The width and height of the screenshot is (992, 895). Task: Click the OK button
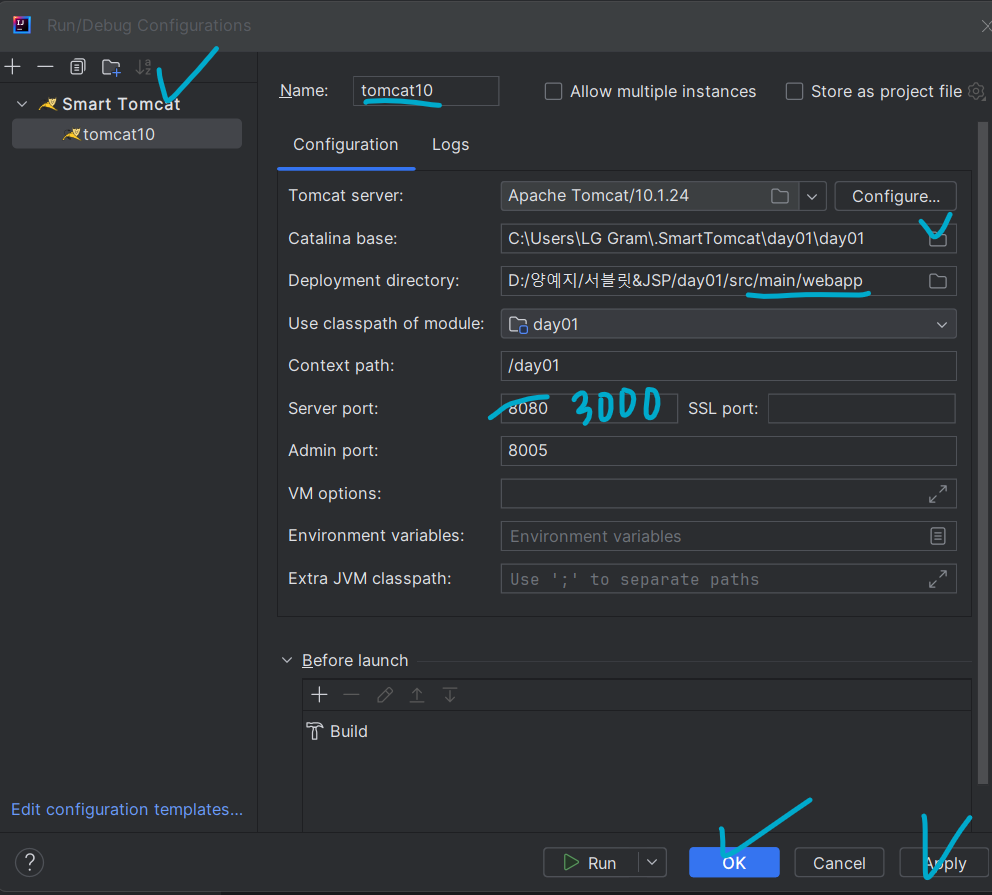click(x=734, y=863)
